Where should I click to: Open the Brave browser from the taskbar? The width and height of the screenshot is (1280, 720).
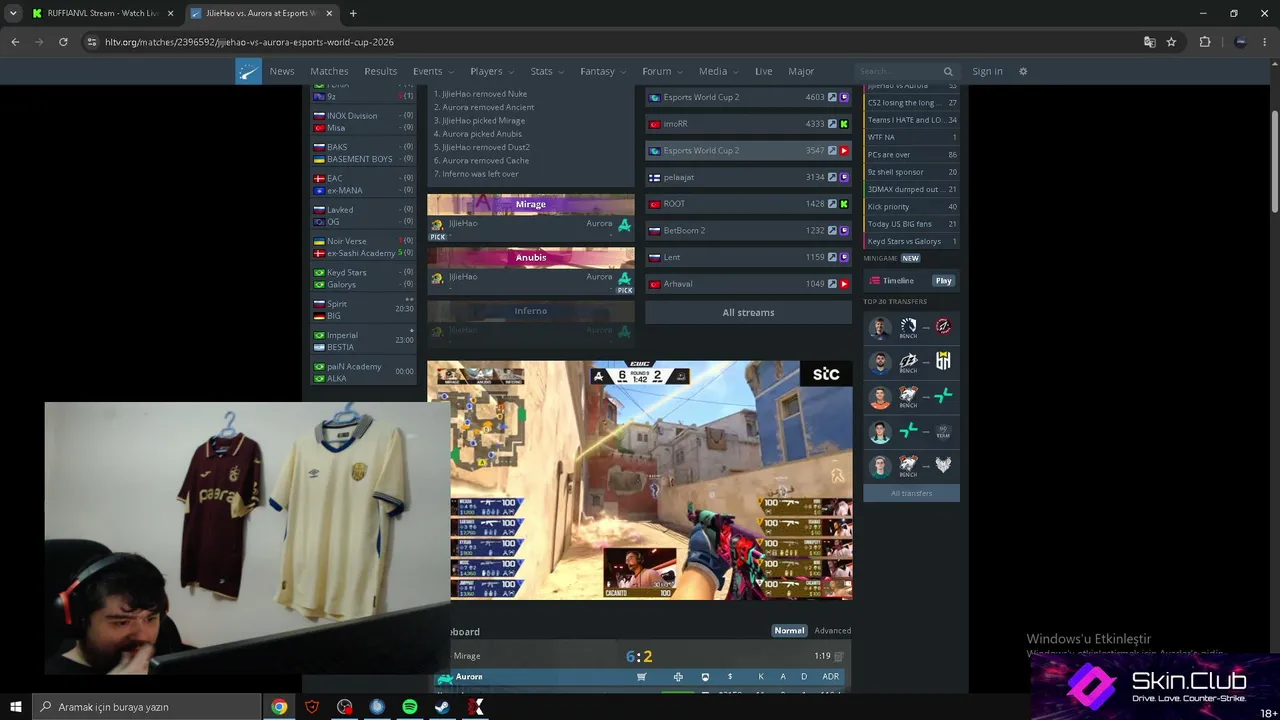click(312, 707)
